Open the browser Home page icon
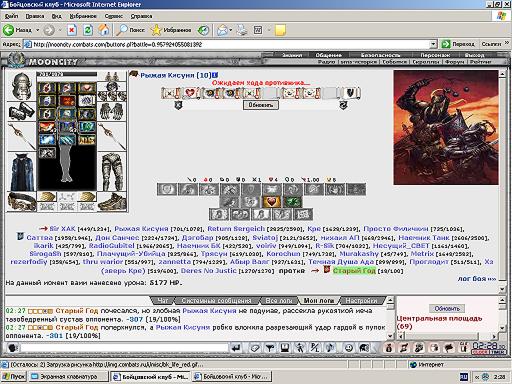Image resolution: width=512 pixels, height=384 pixels. (104, 30)
